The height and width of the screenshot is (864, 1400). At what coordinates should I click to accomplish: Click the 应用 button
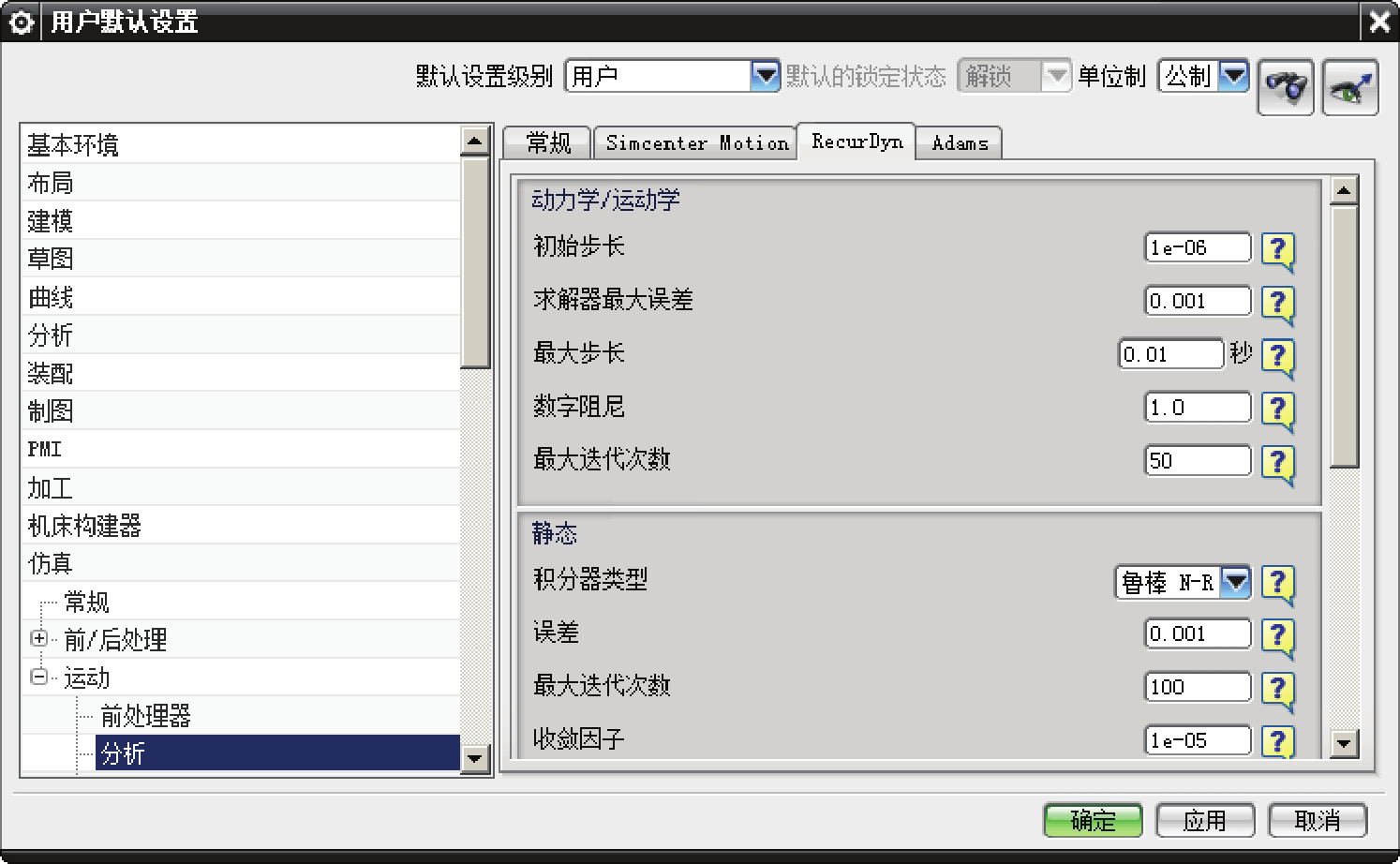pyautogui.click(x=1204, y=821)
